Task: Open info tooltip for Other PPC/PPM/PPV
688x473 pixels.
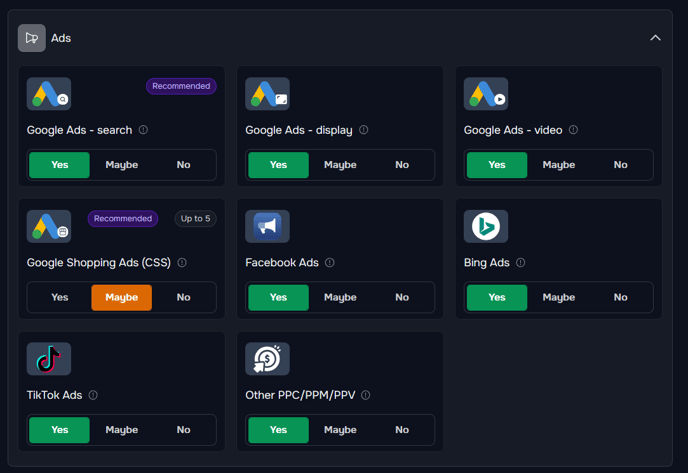Action: coord(366,395)
